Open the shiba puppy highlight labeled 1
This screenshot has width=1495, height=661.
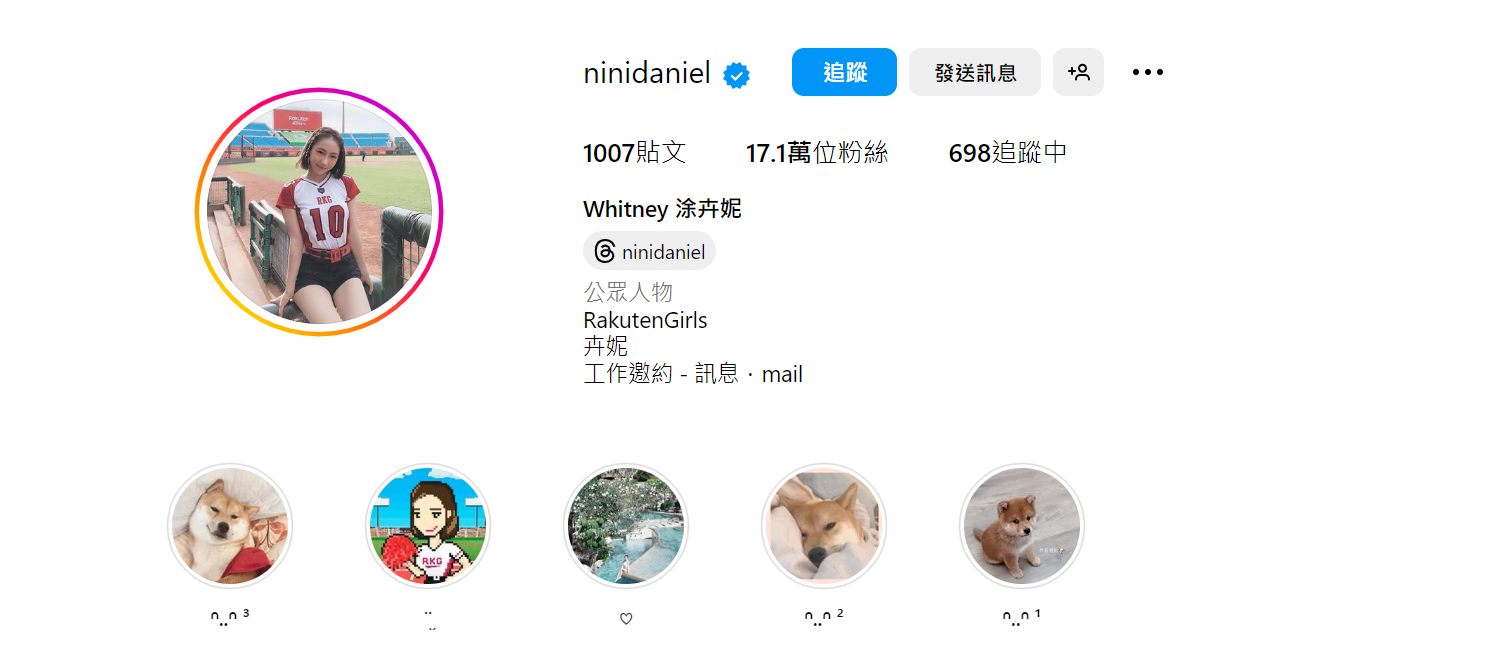(1022, 526)
